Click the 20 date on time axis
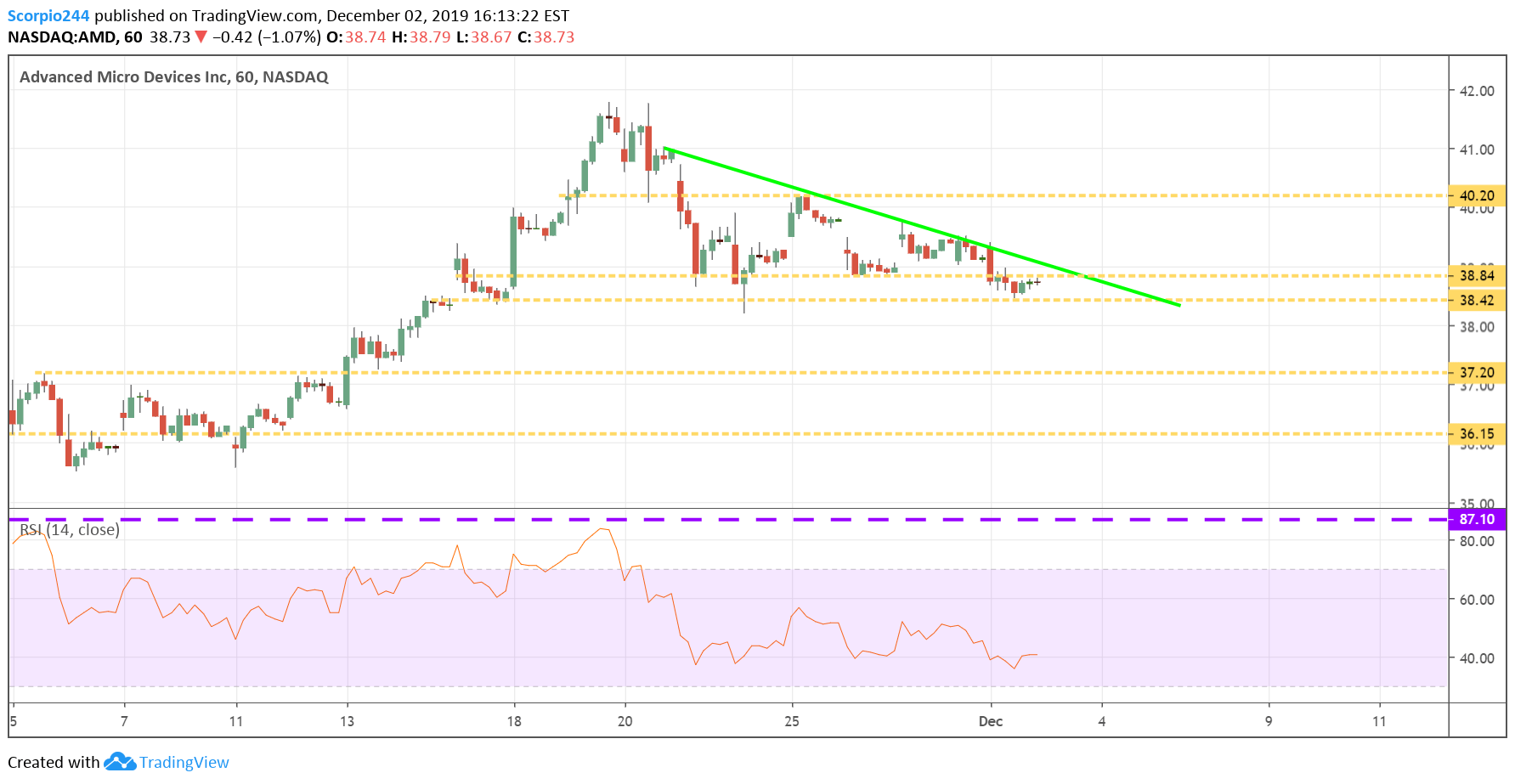 click(x=625, y=721)
